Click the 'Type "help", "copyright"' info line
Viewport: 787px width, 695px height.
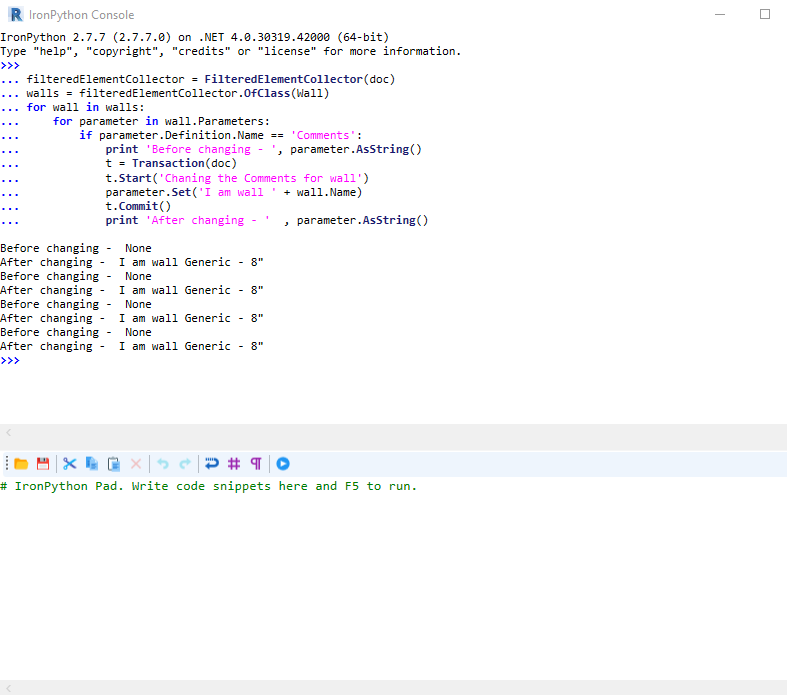coord(230,51)
